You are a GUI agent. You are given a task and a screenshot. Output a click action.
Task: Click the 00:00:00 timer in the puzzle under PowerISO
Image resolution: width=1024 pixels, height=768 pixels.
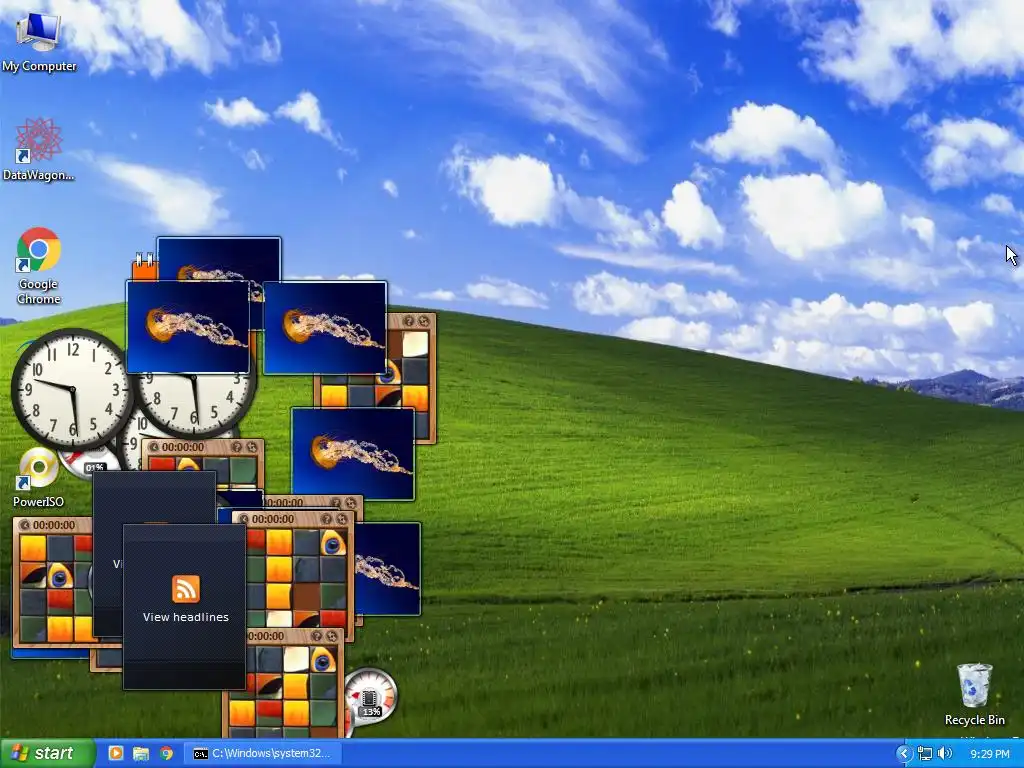point(54,525)
